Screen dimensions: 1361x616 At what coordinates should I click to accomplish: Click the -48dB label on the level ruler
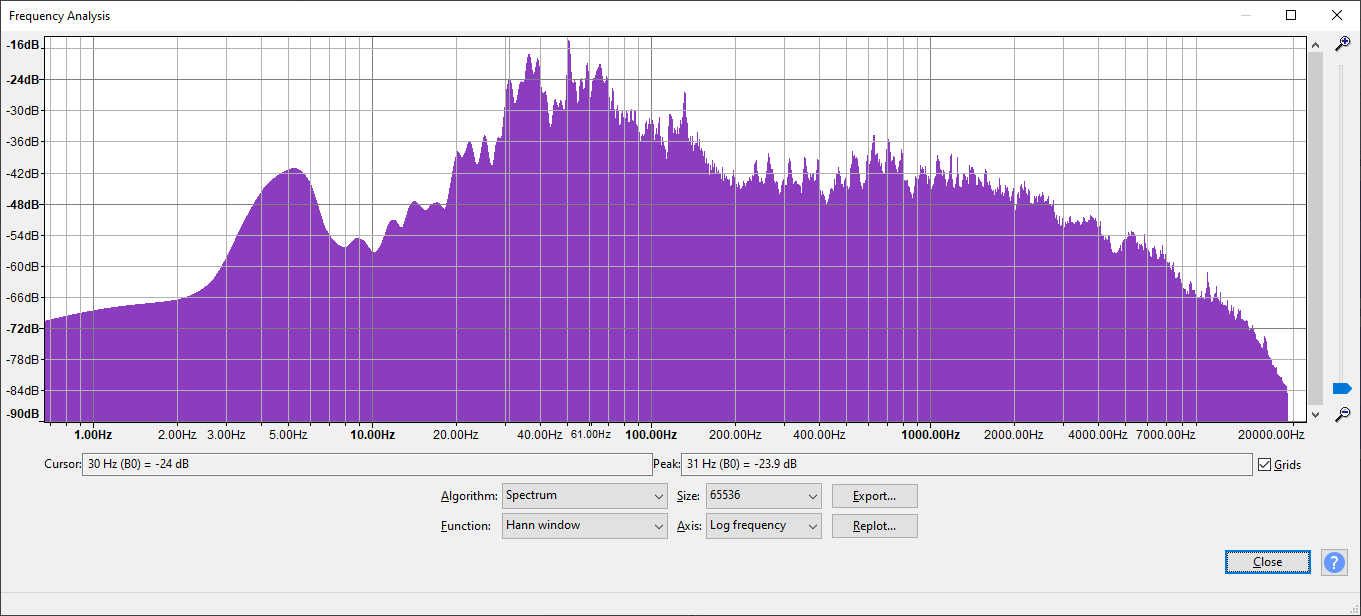click(x=23, y=204)
